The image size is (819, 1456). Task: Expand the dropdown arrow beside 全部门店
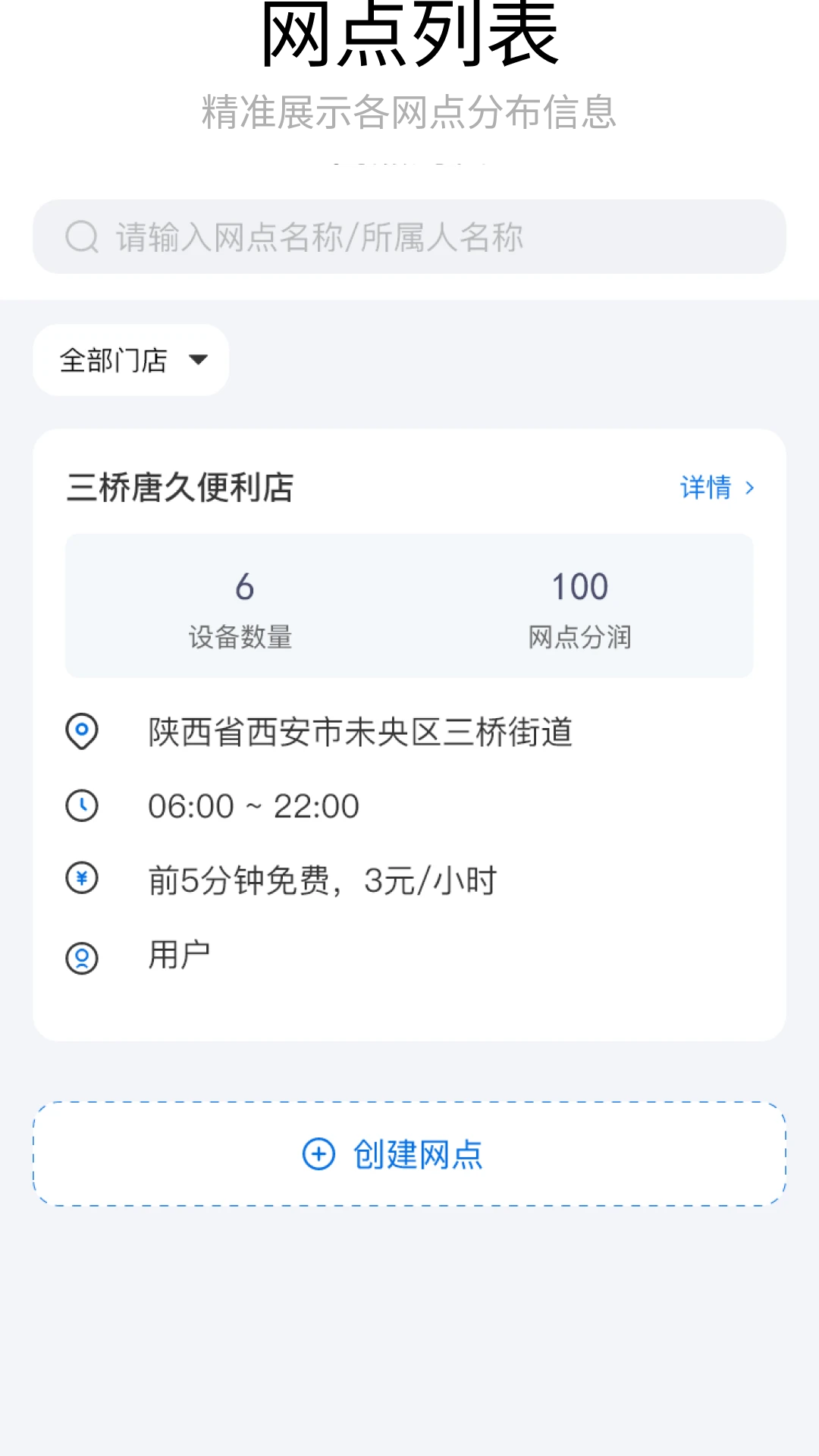[x=199, y=360]
